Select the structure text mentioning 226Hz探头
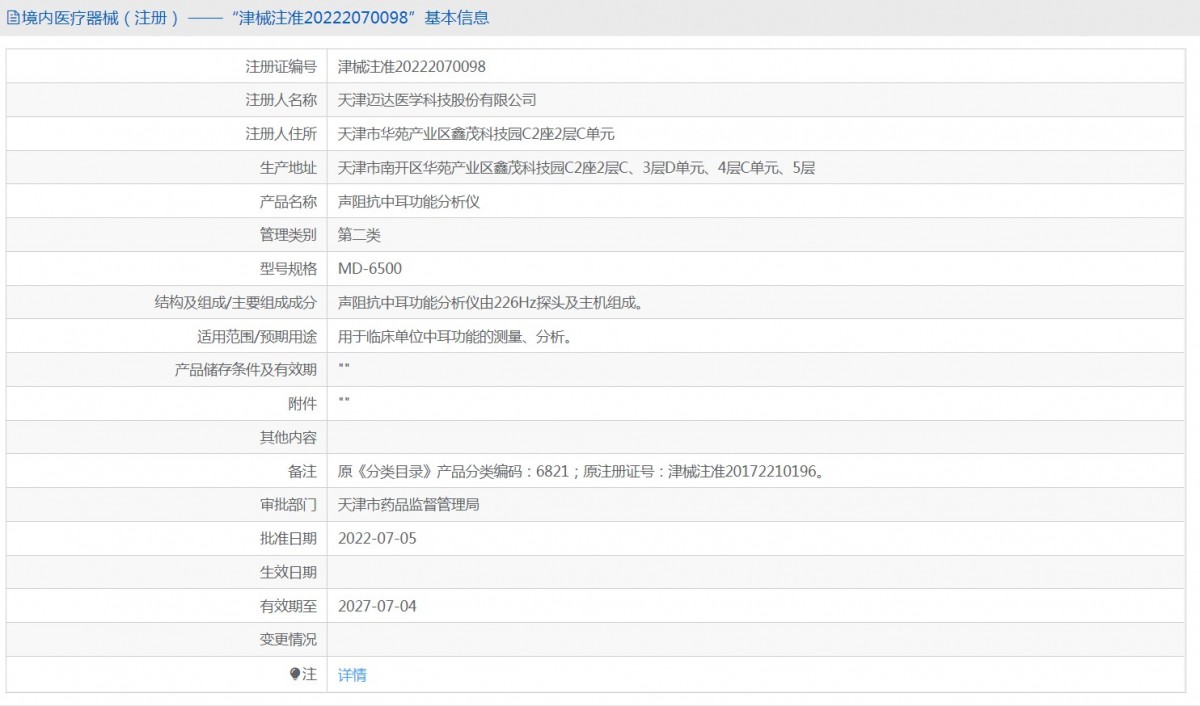Screen dimensions: 1200x706 tap(490, 302)
